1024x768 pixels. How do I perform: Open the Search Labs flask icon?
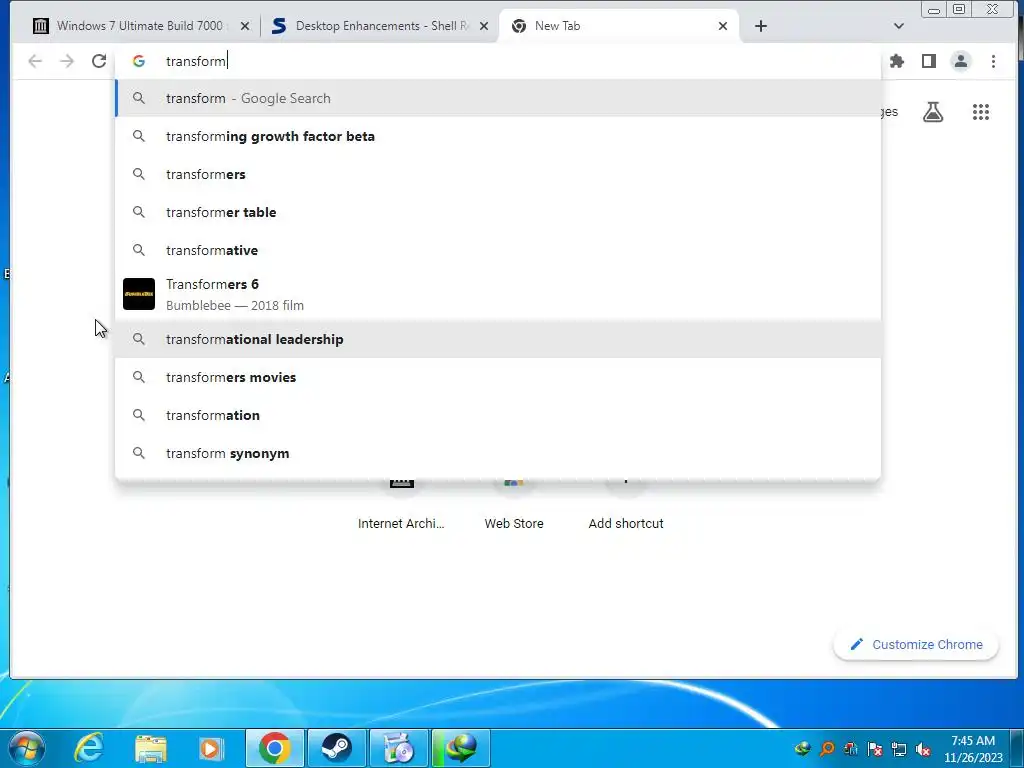tap(933, 112)
